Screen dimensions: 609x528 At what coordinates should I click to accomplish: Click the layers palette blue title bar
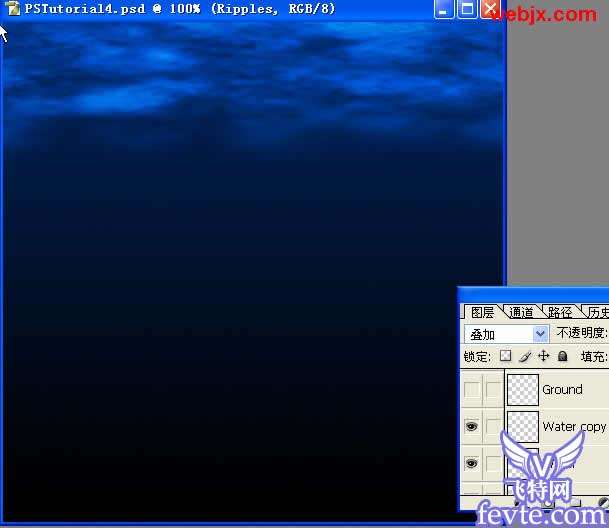pyautogui.click(x=533, y=294)
